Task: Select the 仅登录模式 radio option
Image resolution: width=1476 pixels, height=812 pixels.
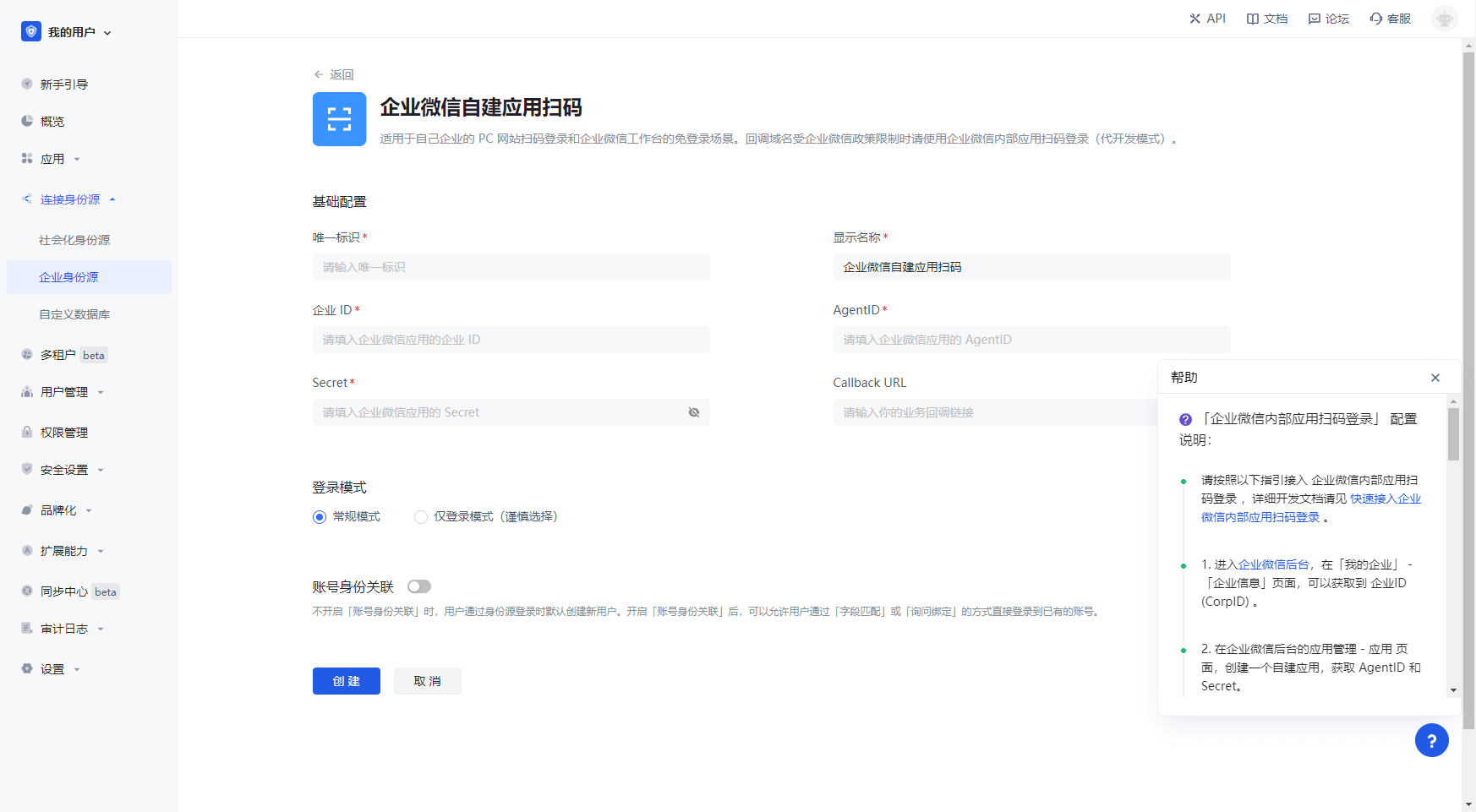Action: coord(421,517)
